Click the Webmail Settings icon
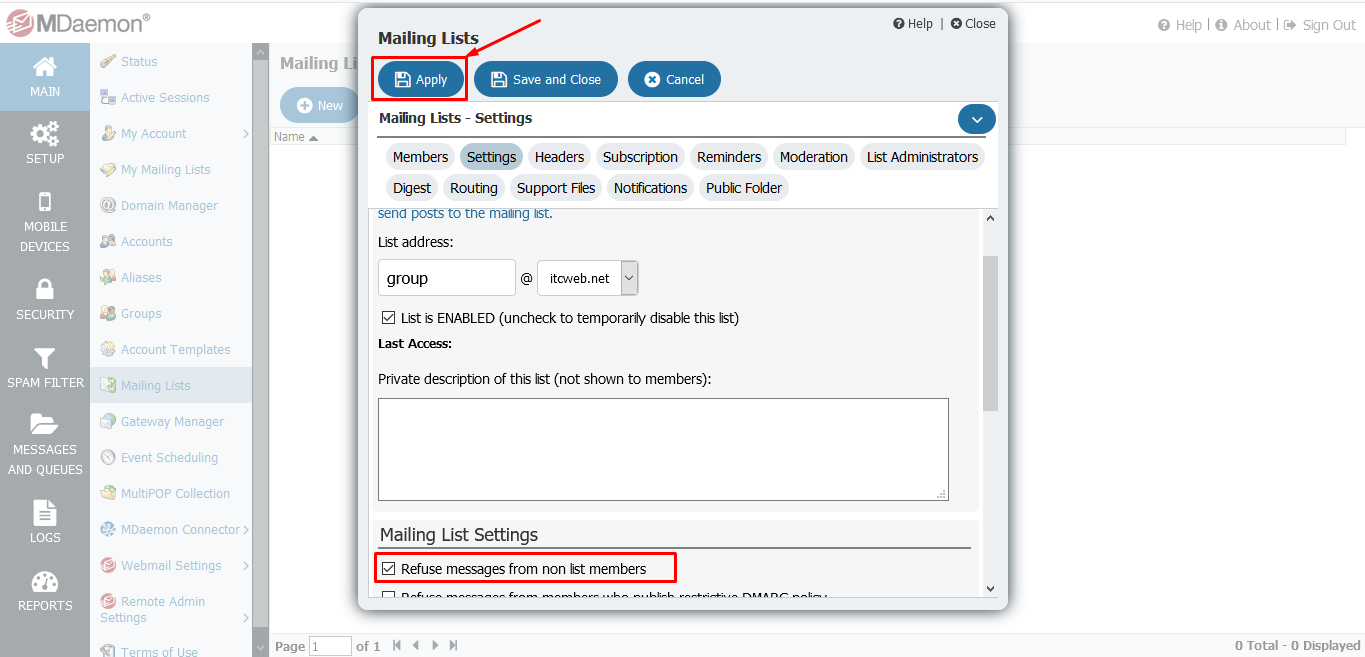Screen dimensions: 1365x657 click(x=108, y=565)
